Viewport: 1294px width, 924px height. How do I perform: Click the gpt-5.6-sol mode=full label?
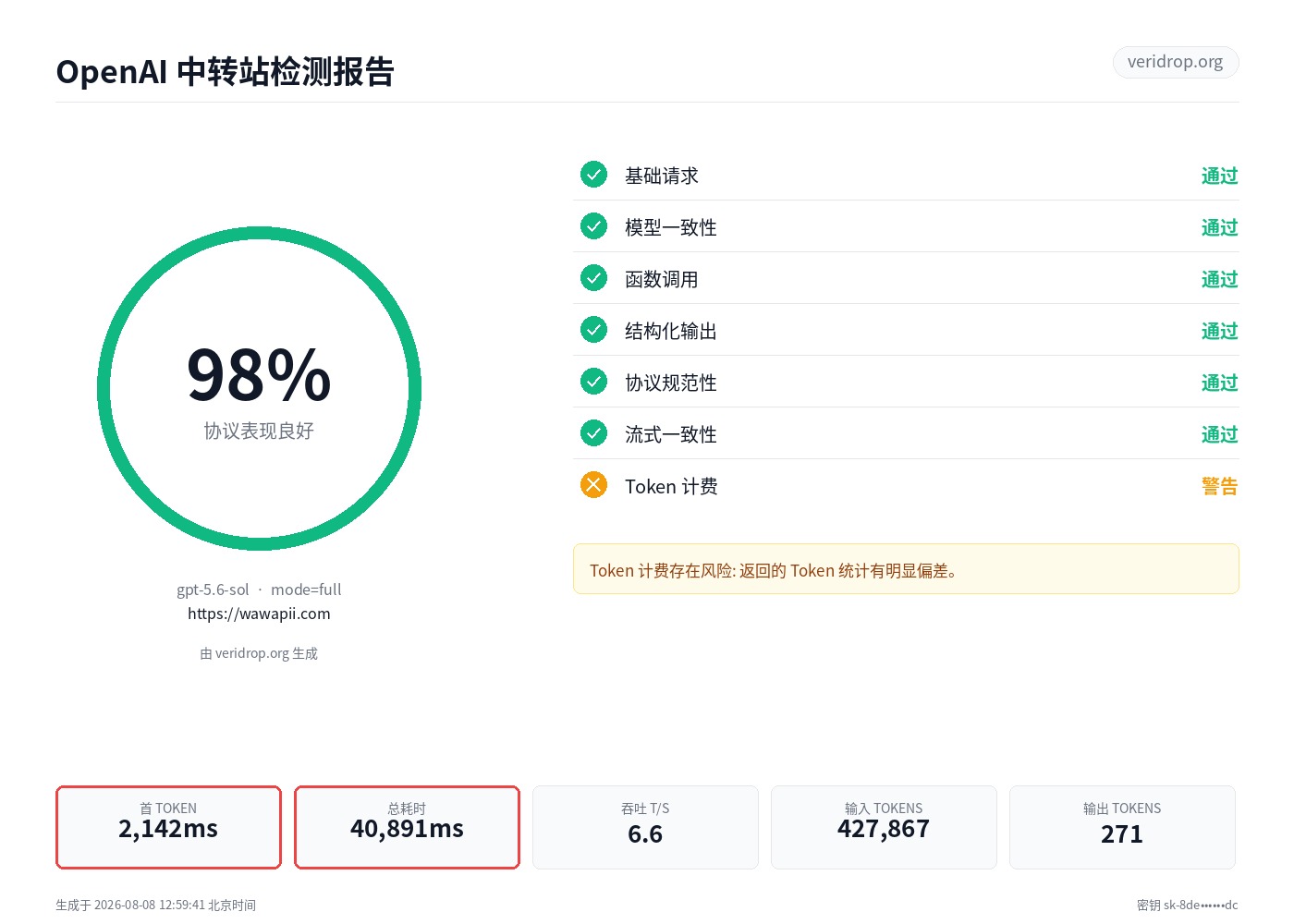click(259, 590)
